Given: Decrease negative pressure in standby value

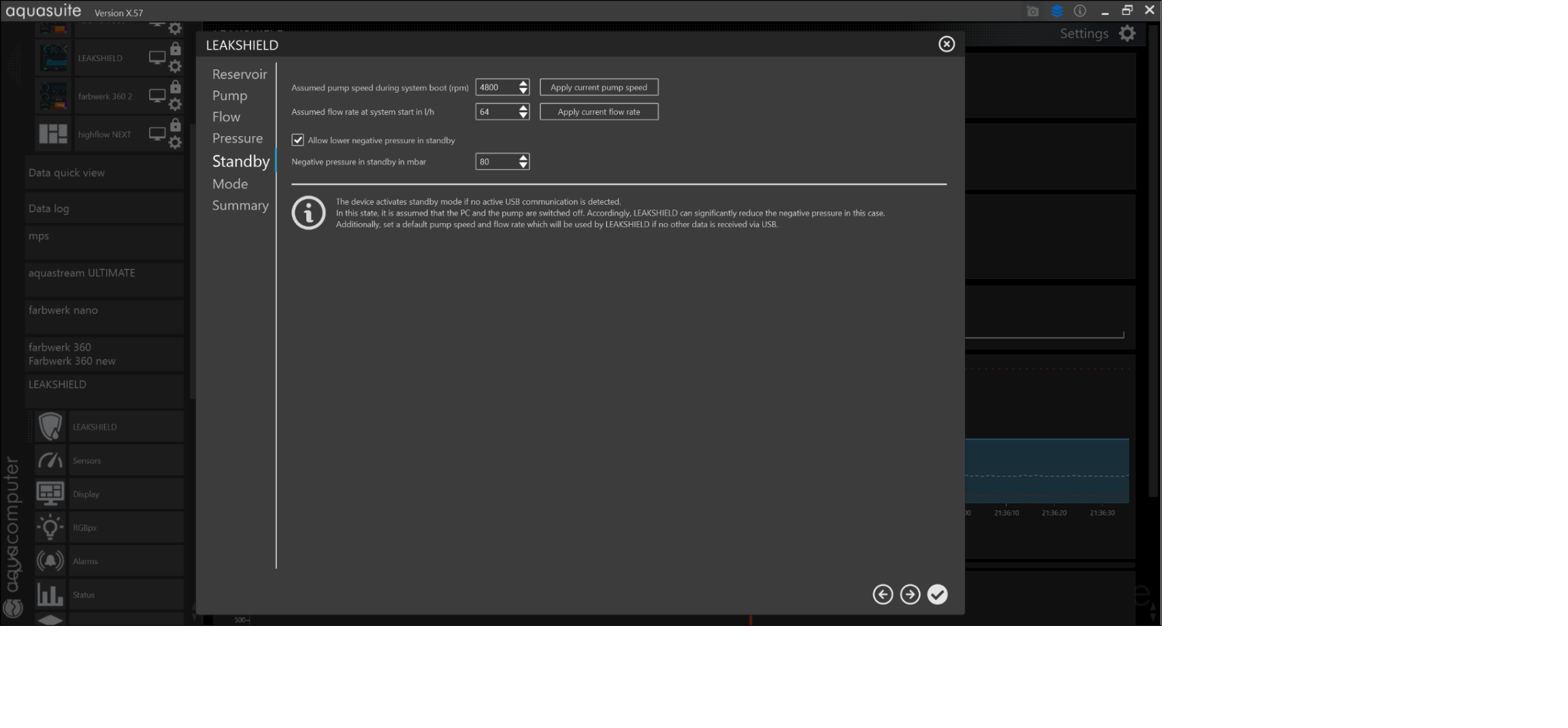Looking at the screenshot, I should [523, 165].
